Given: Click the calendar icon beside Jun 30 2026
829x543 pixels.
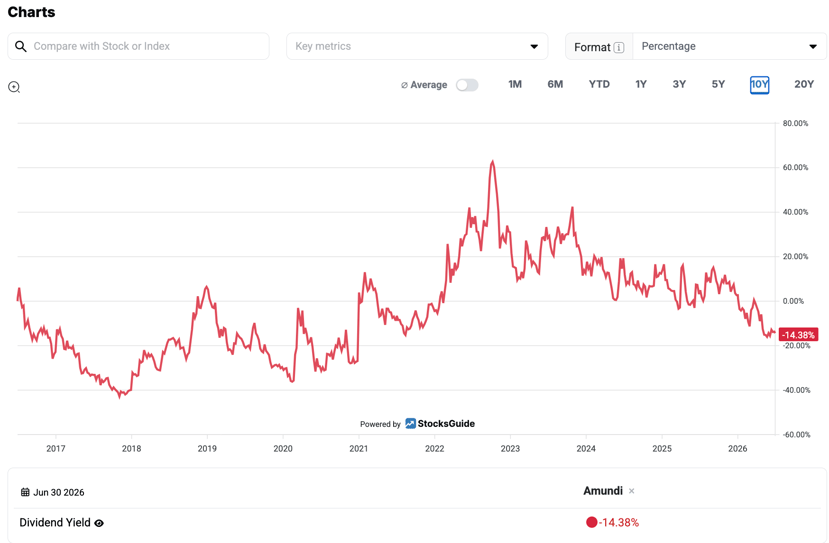Looking at the screenshot, I should (x=25, y=492).
